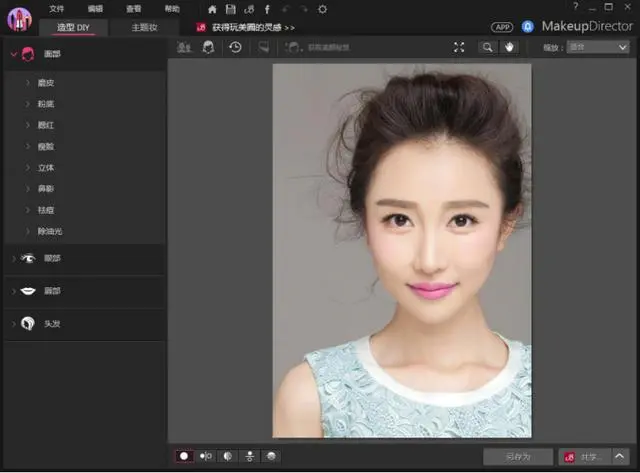Toggle half-face compare view icon

(x=228, y=456)
